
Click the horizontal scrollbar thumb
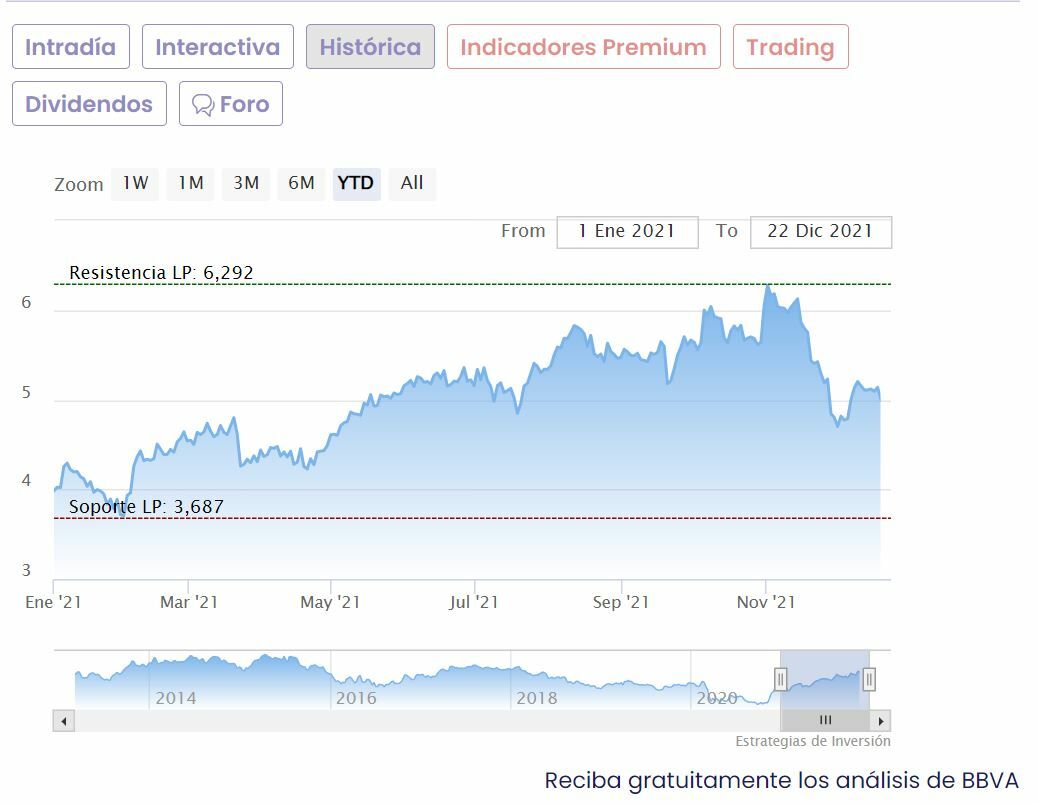pyautogui.click(x=825, y=721)
